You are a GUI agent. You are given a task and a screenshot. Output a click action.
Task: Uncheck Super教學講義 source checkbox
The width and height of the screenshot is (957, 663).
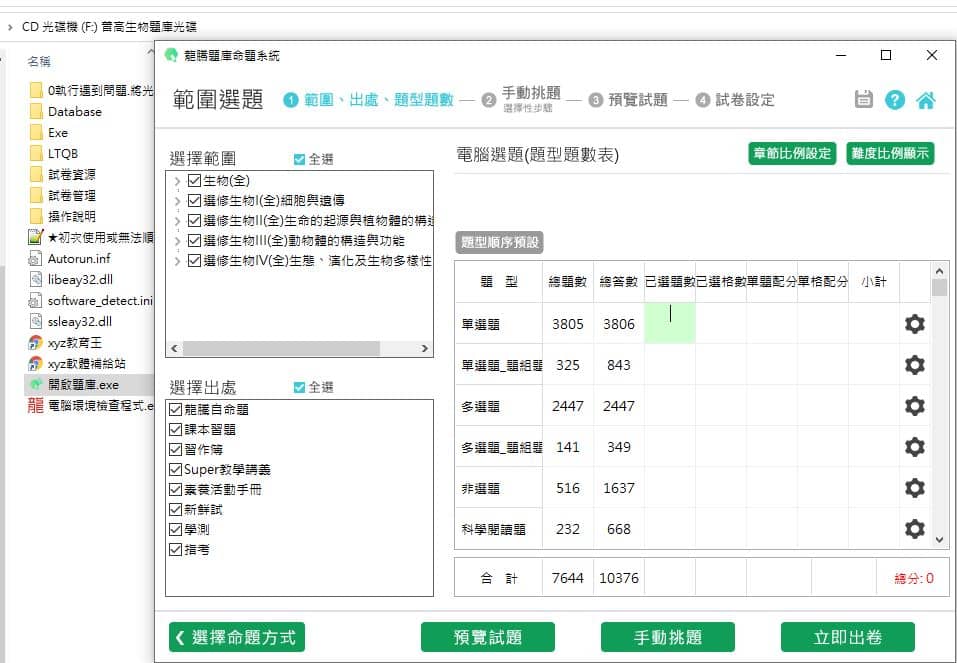click(x=176, y=469)
